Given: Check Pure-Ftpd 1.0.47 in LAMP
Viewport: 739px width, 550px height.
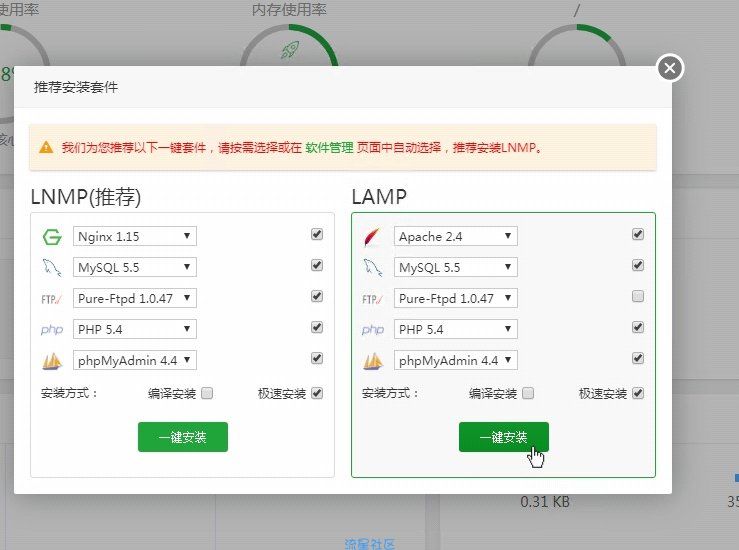Looking at the screenshot, I should pyautogui.click(x=638, y=296).
